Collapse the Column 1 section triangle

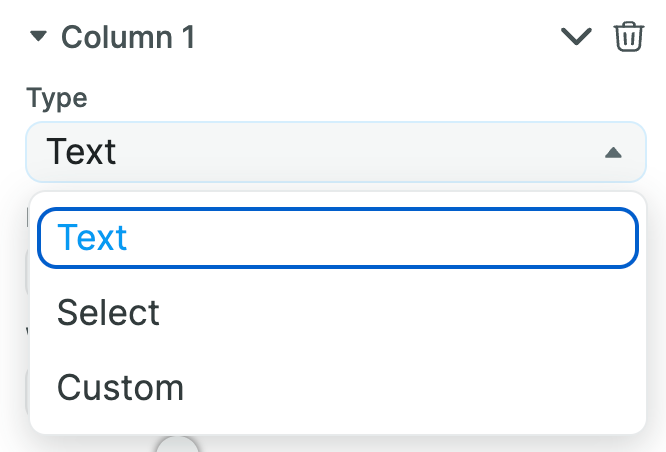[38, 36]
